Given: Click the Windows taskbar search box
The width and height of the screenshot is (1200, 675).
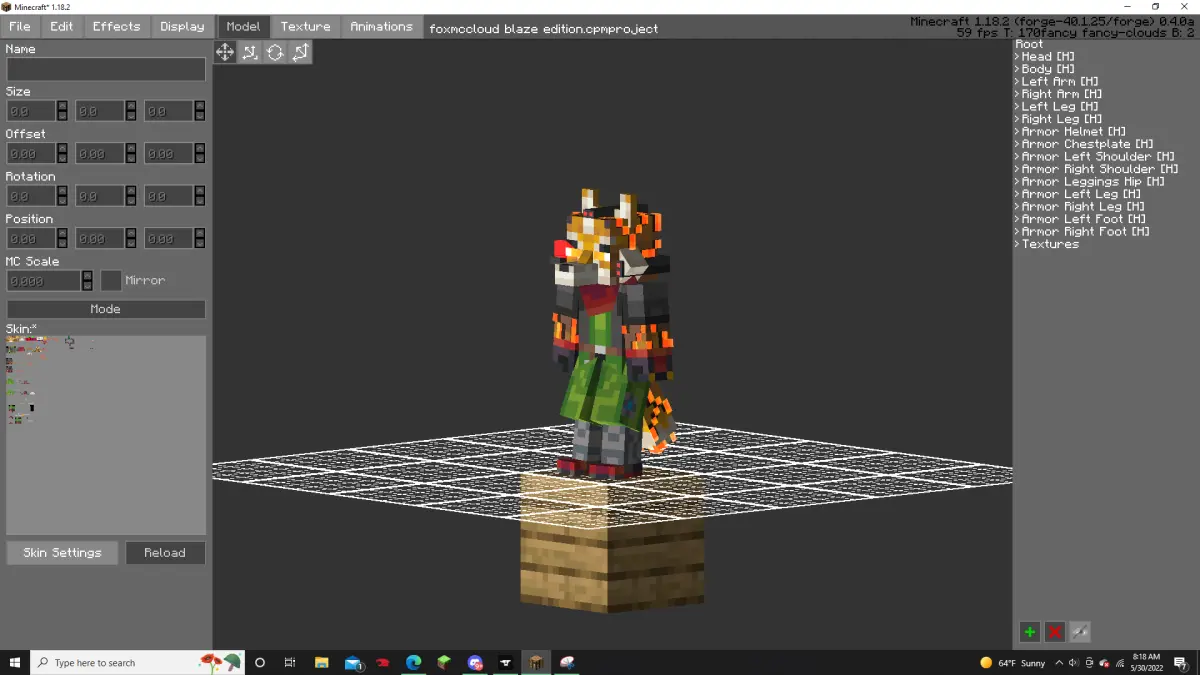Looking at the screenshot, I should click(x=138, y=662).
